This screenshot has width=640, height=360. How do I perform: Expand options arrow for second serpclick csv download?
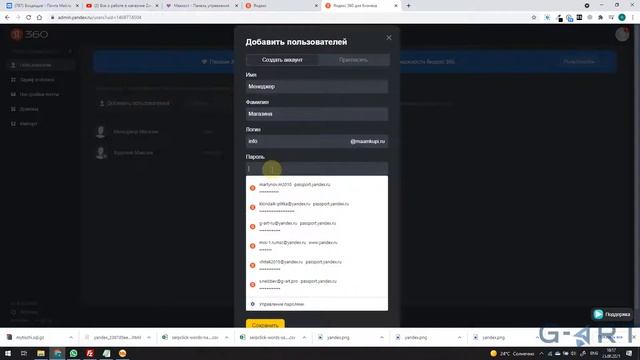pyautogui.click(x=304, y=338)
